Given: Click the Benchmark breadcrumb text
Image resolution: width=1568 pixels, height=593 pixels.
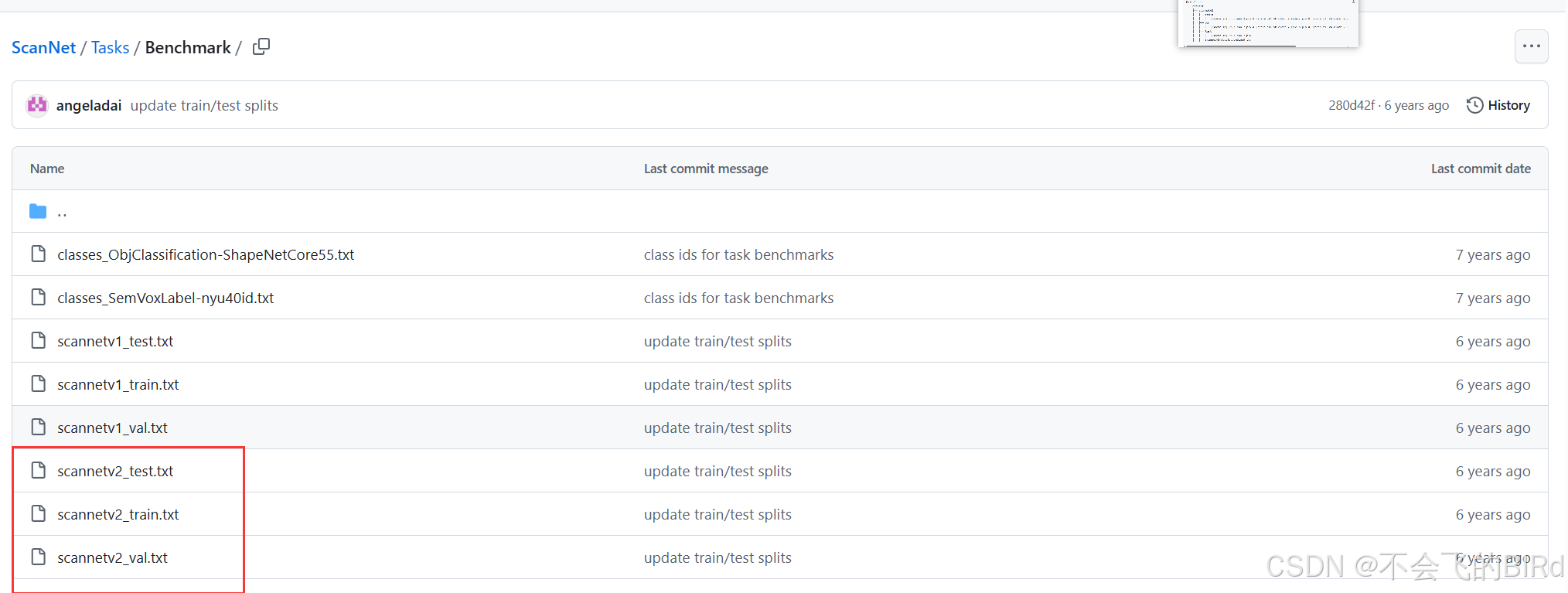Looking at the screenshot, I should (188, 47).
